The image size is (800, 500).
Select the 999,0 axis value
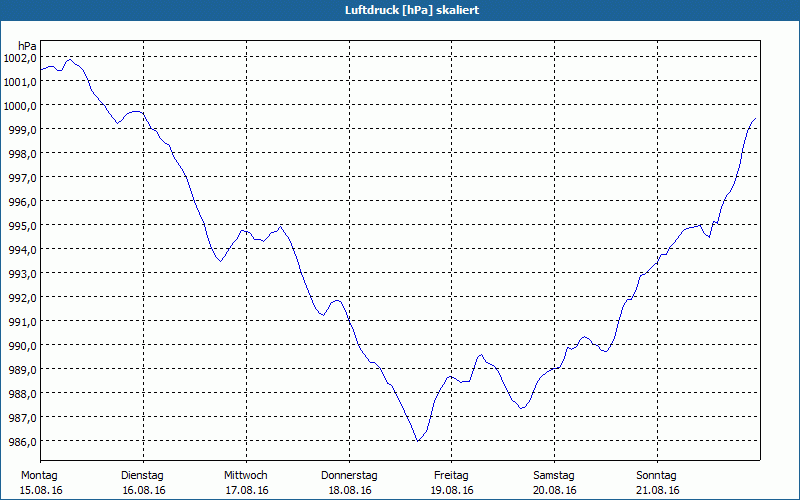click(x=22, y=130)
